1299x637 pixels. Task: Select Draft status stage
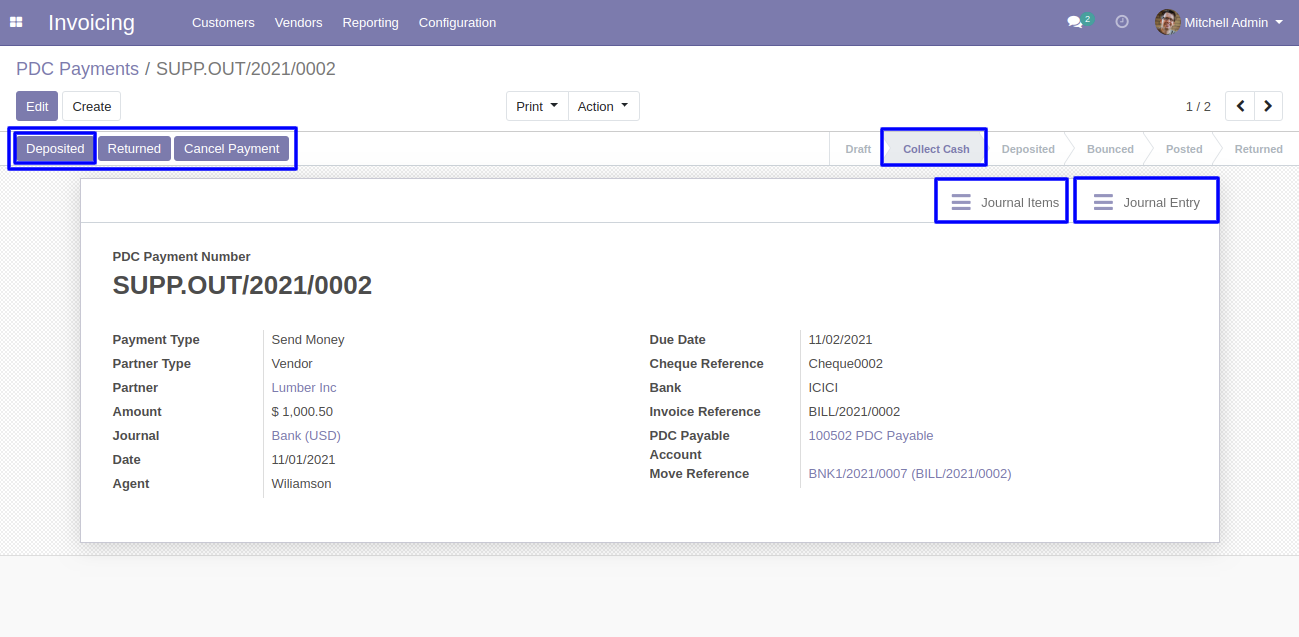[858, 149]
